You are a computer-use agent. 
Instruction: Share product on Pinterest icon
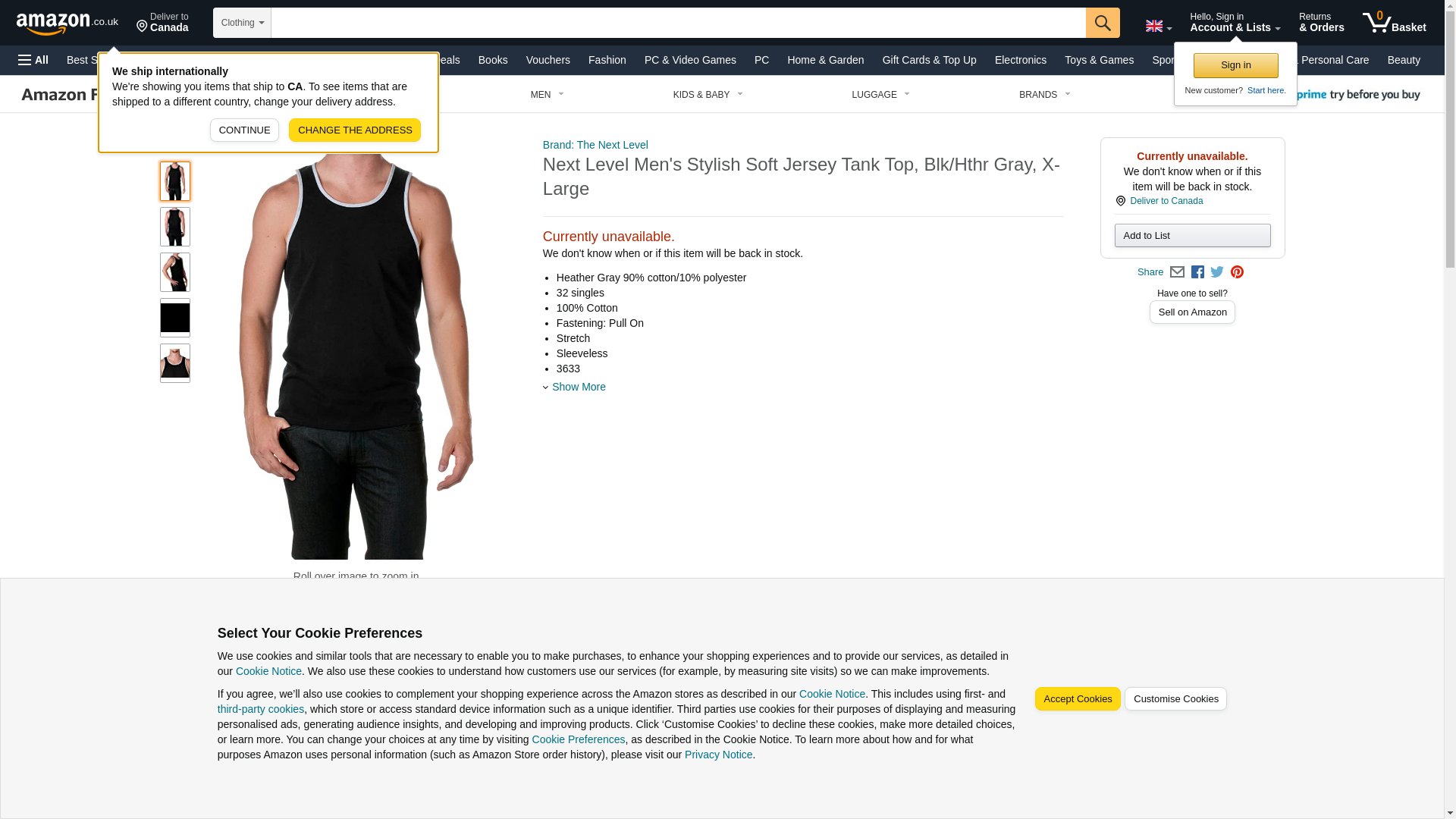(1237, 272)
